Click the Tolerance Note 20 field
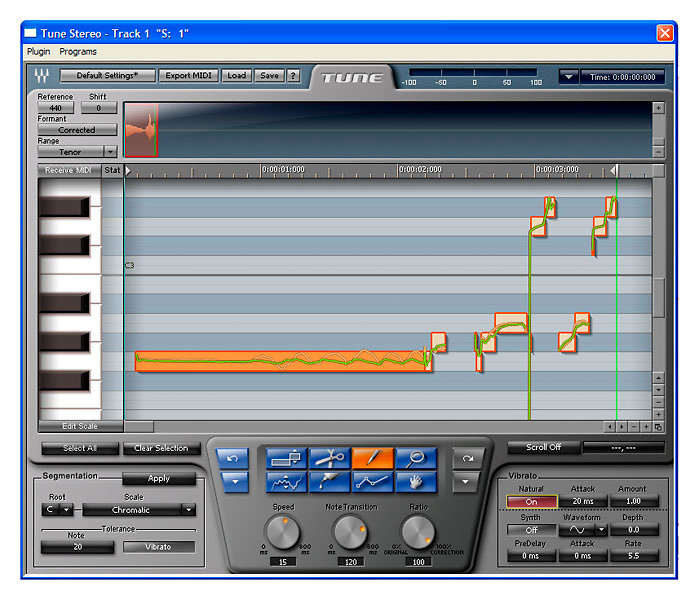Viewport: 699px width, 600px height. coord(78,547)
